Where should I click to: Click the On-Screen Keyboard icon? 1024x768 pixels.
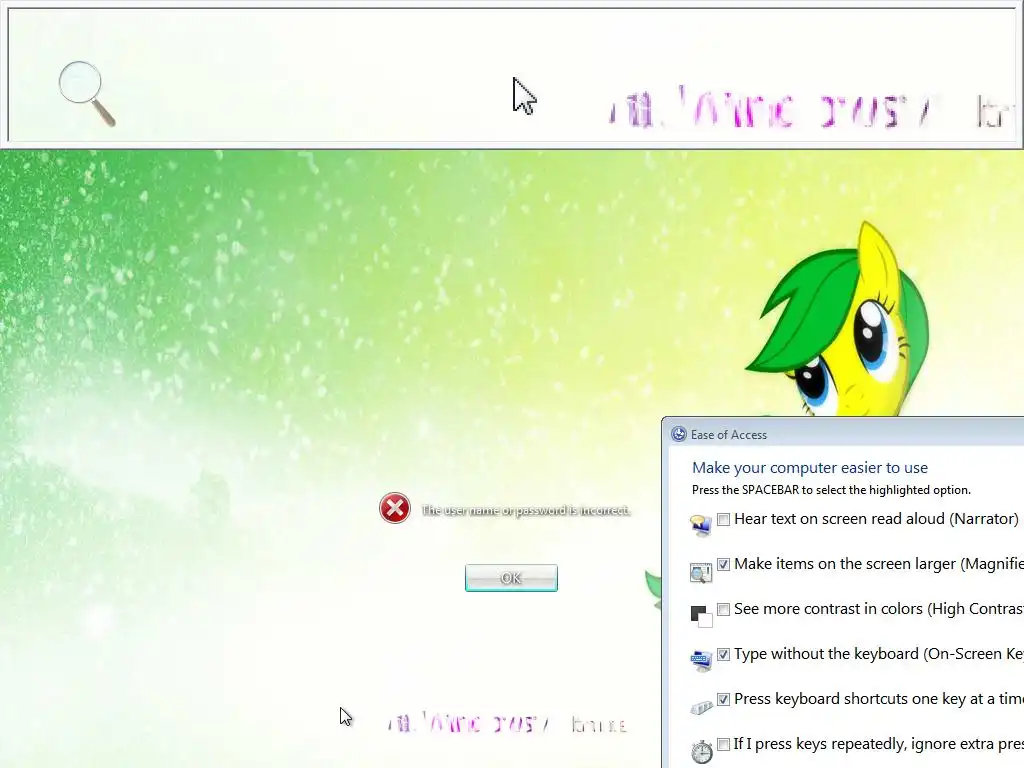coord(701,660)
